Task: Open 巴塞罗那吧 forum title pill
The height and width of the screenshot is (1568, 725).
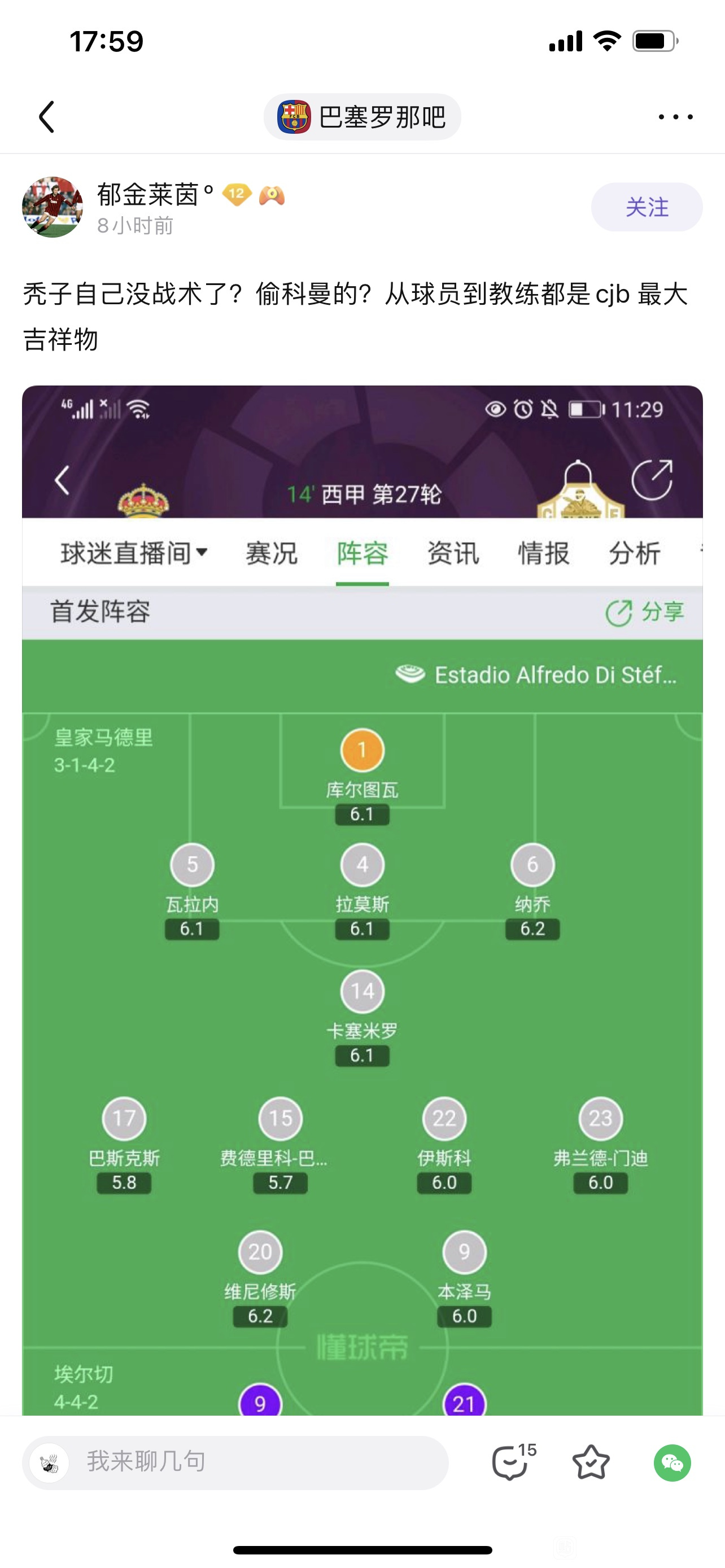Action: pyautogui.click(x=362, y=117)
